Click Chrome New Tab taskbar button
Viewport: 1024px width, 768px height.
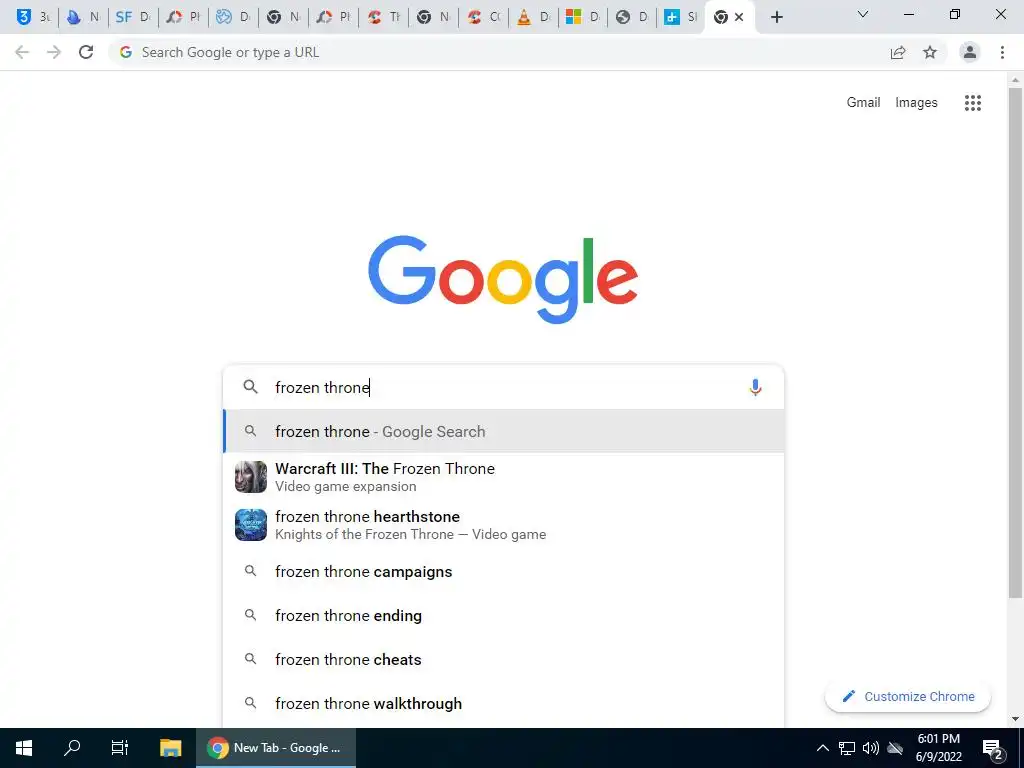[x=276, y=748]
